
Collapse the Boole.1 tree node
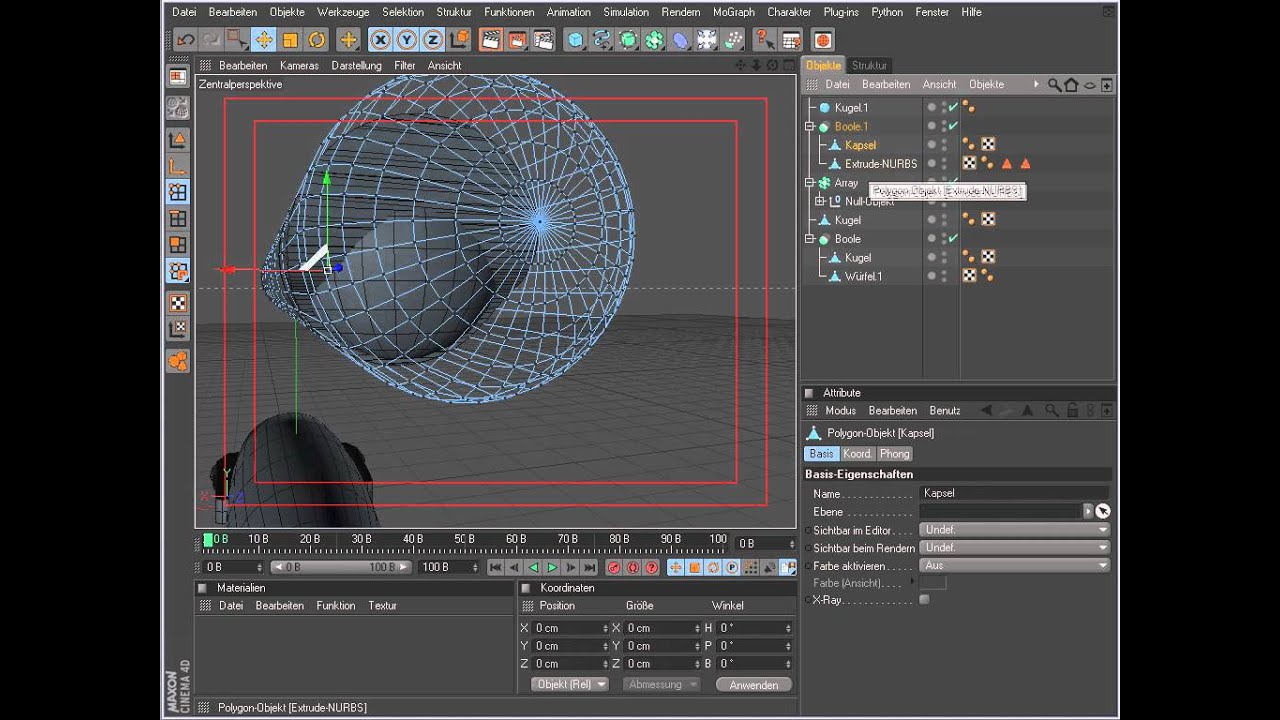pos(810,126)
